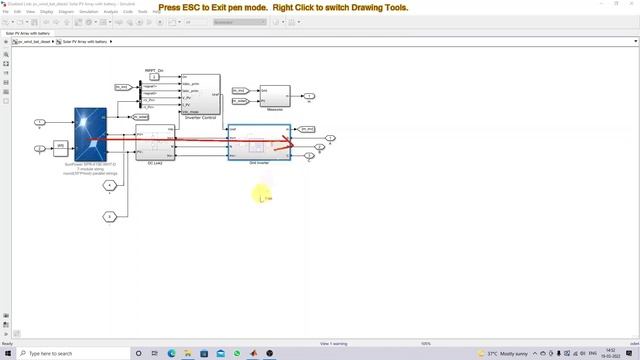This screenshot has width=640, height=360.
Task: Click the taskbar search box
Action: coord(73,353)
